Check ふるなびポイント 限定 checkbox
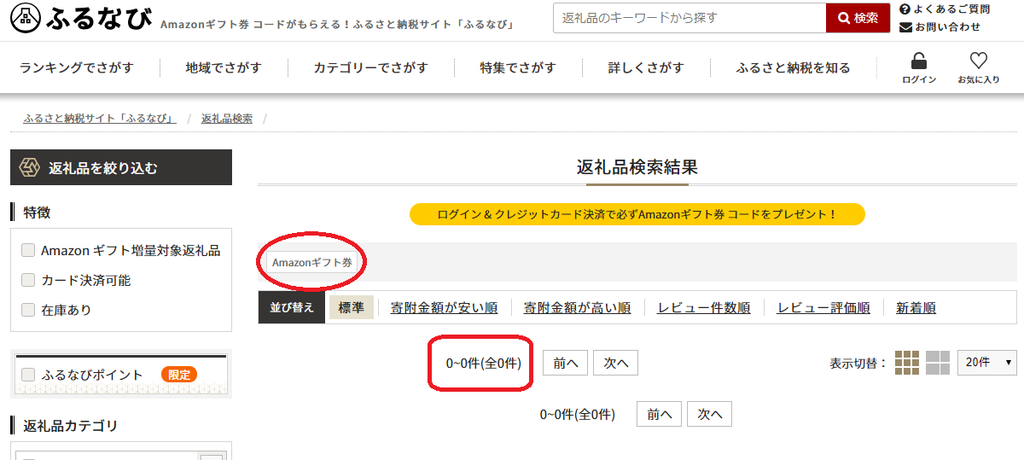 pos(28,374)
